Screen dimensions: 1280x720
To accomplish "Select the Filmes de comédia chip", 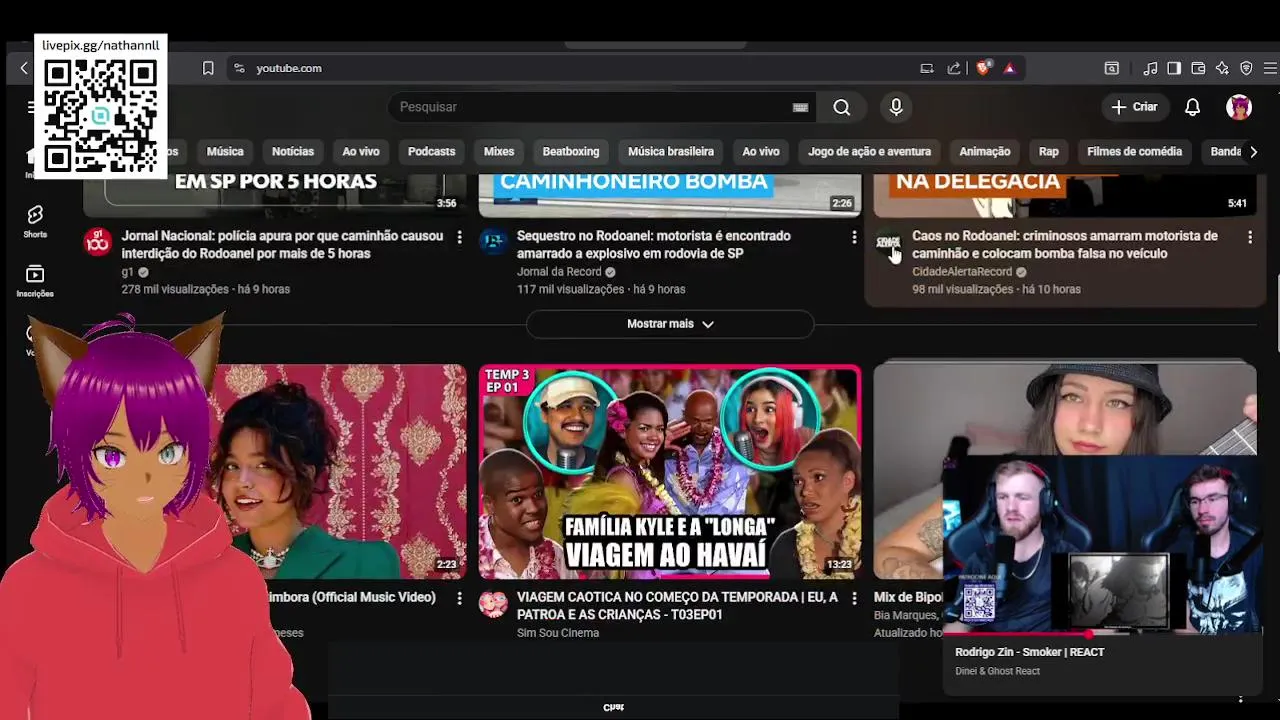I will [1134, 152].
